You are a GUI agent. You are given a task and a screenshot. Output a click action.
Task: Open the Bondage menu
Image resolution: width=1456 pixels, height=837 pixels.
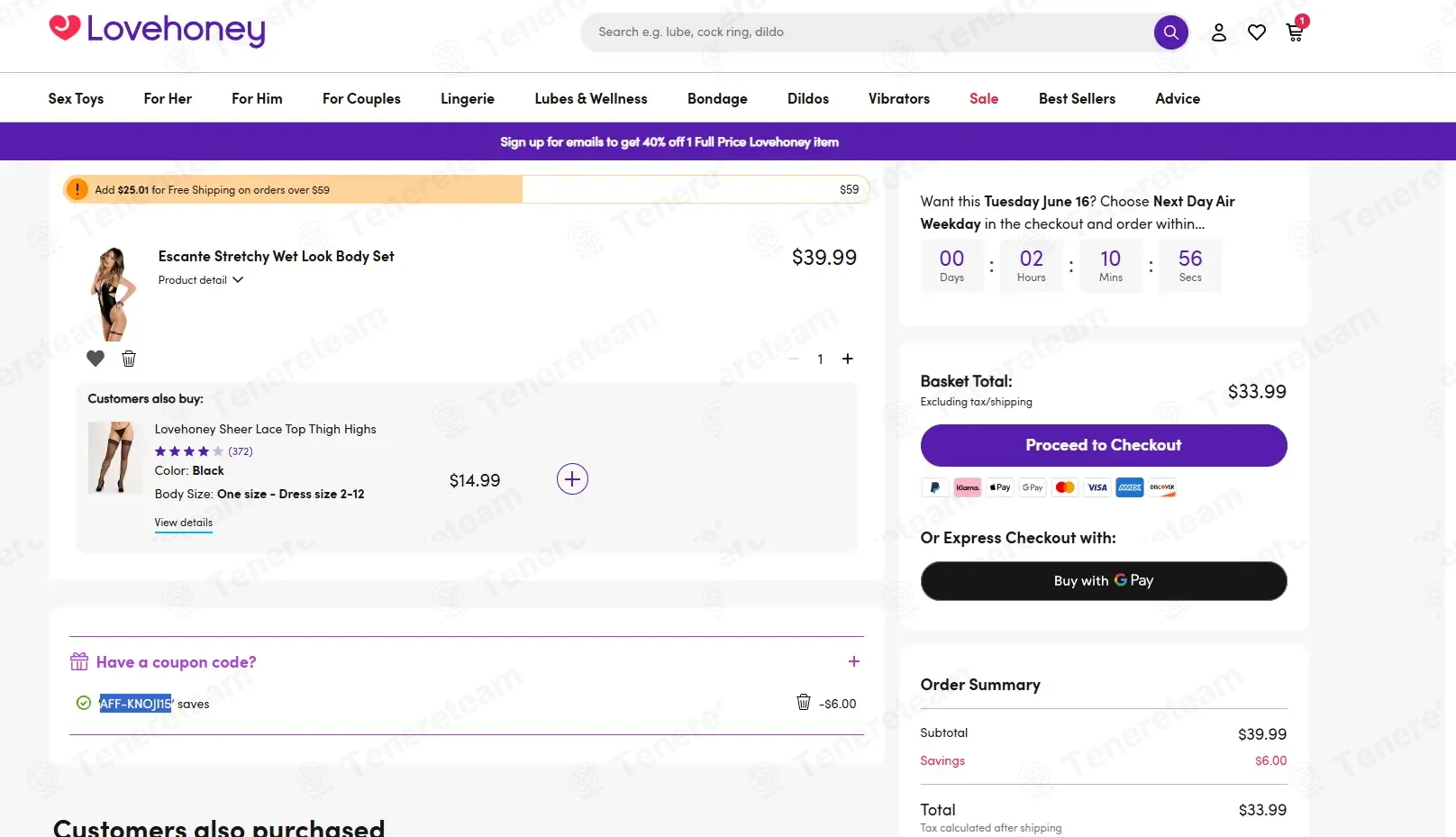click(x=717, y=99)
